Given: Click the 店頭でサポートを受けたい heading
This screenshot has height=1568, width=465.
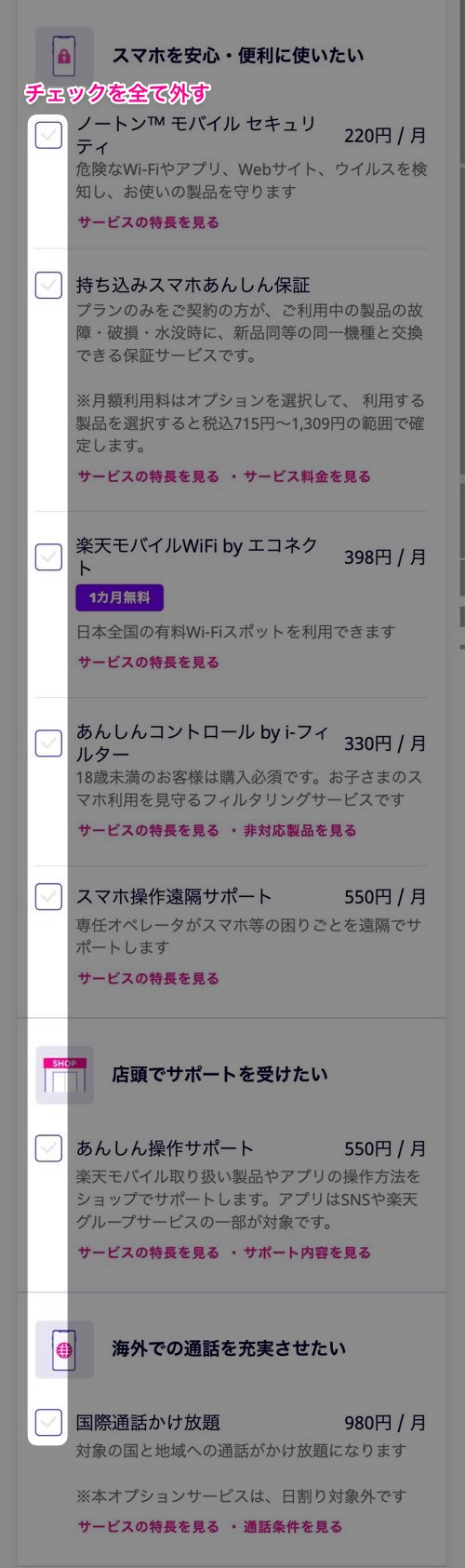Looking at the screenshot, I should click(x=219, y=1075).
